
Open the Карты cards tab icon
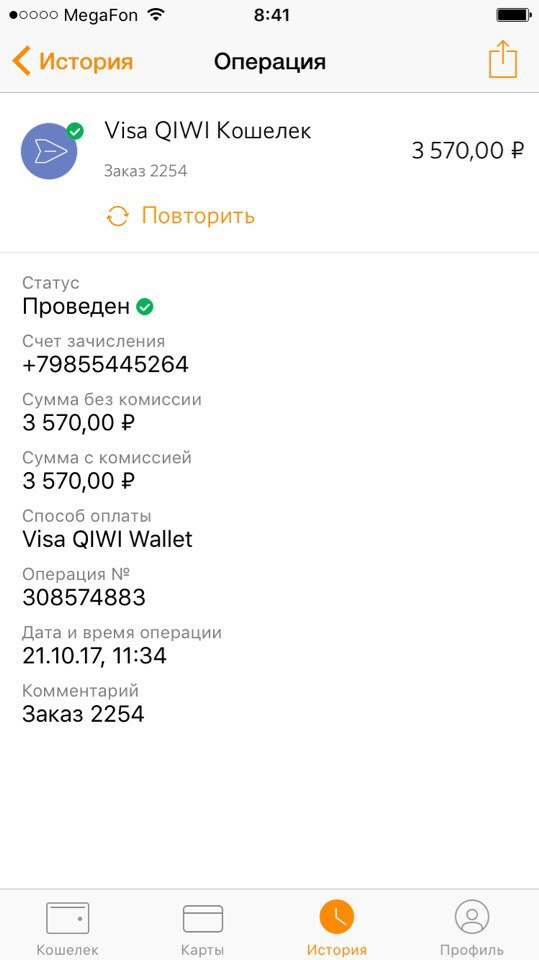[203, 918]
